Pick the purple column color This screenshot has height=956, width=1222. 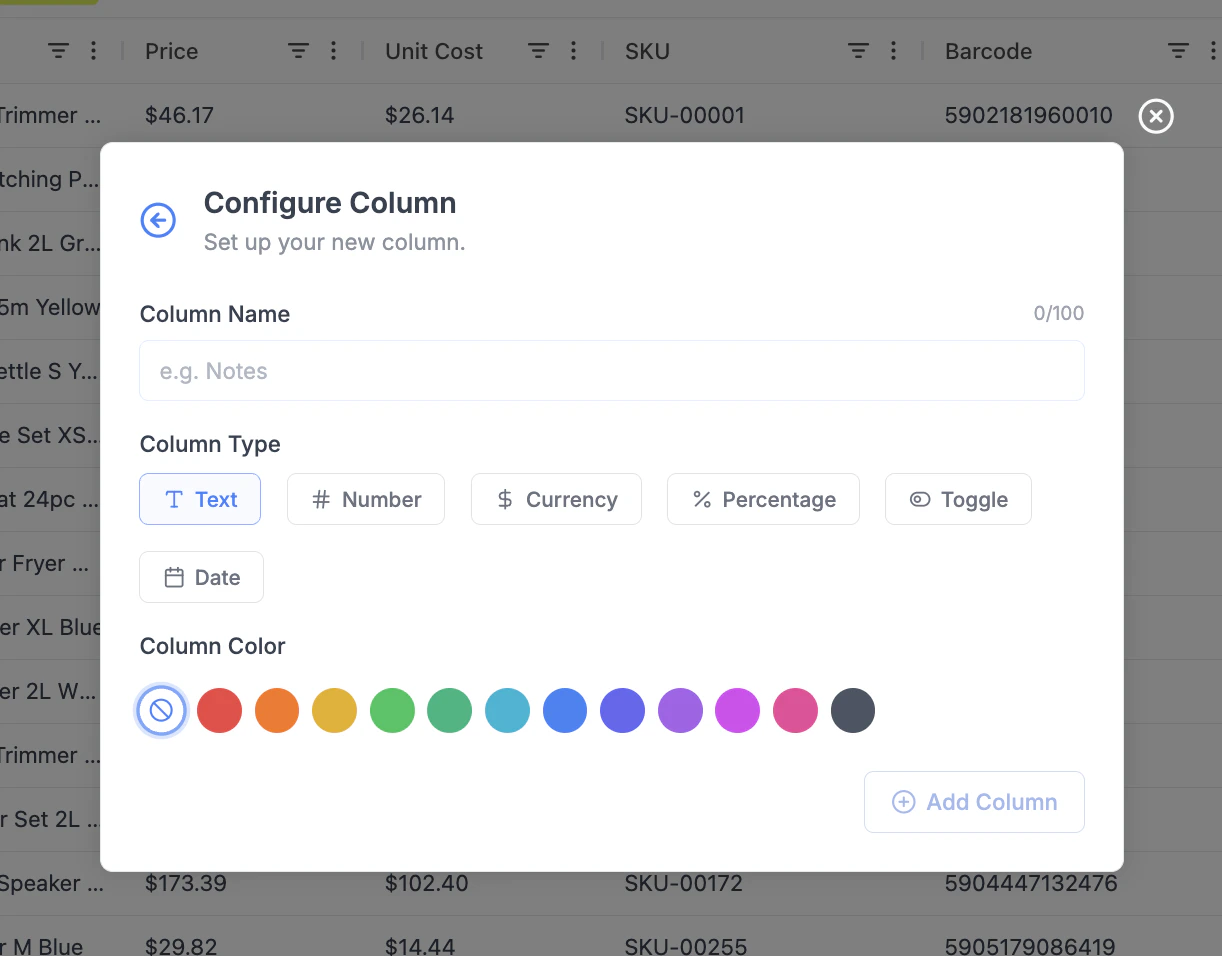(x=680, y=711)
